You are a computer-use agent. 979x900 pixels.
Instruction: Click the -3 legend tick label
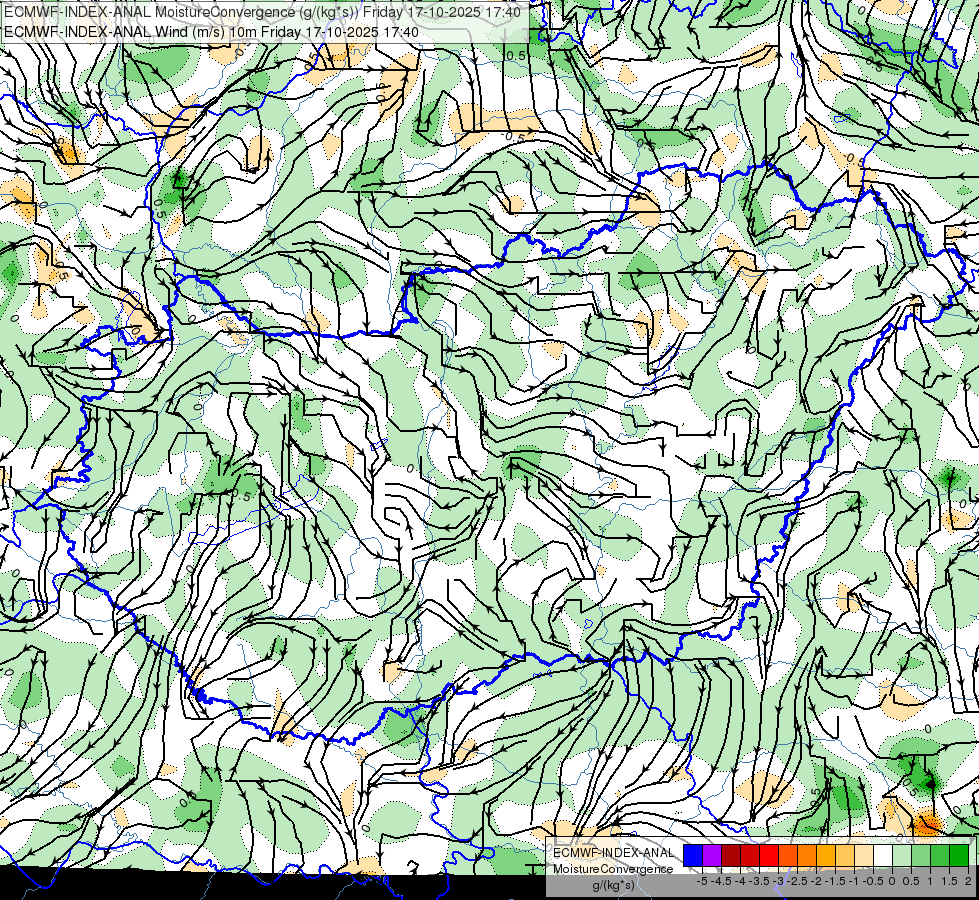point(778,881)
